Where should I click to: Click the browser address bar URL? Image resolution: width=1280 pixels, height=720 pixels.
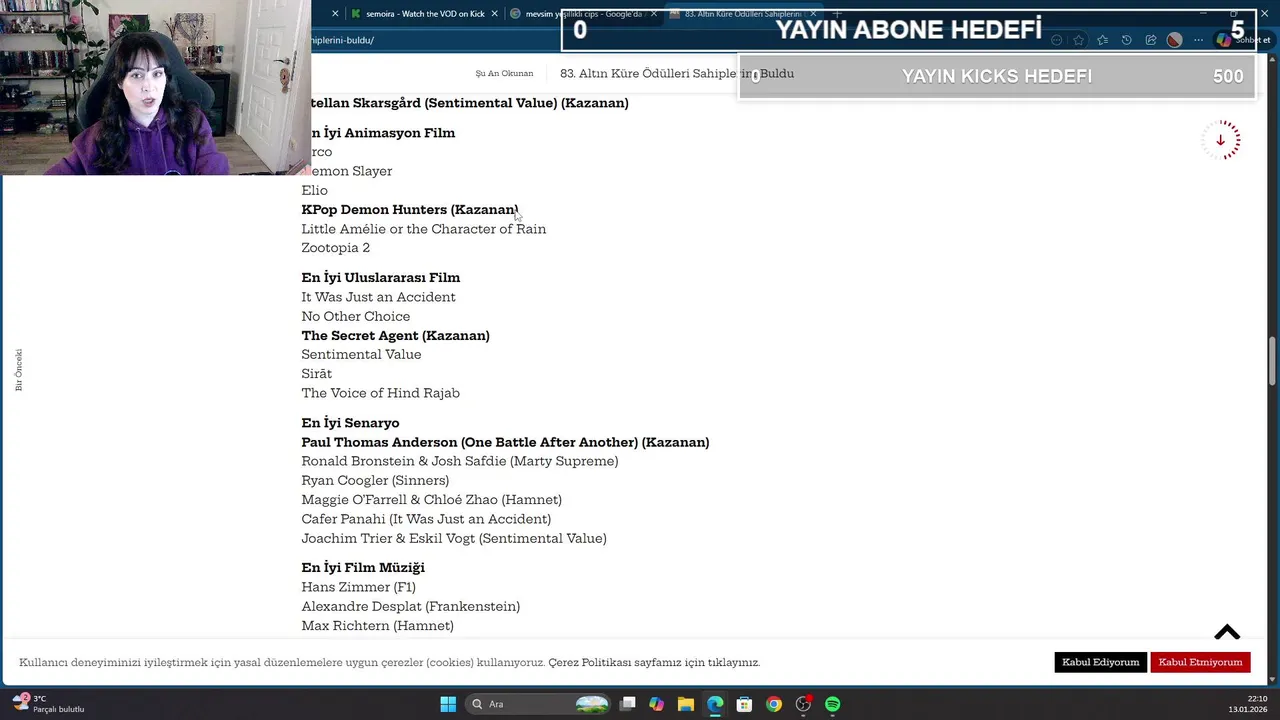343,40
